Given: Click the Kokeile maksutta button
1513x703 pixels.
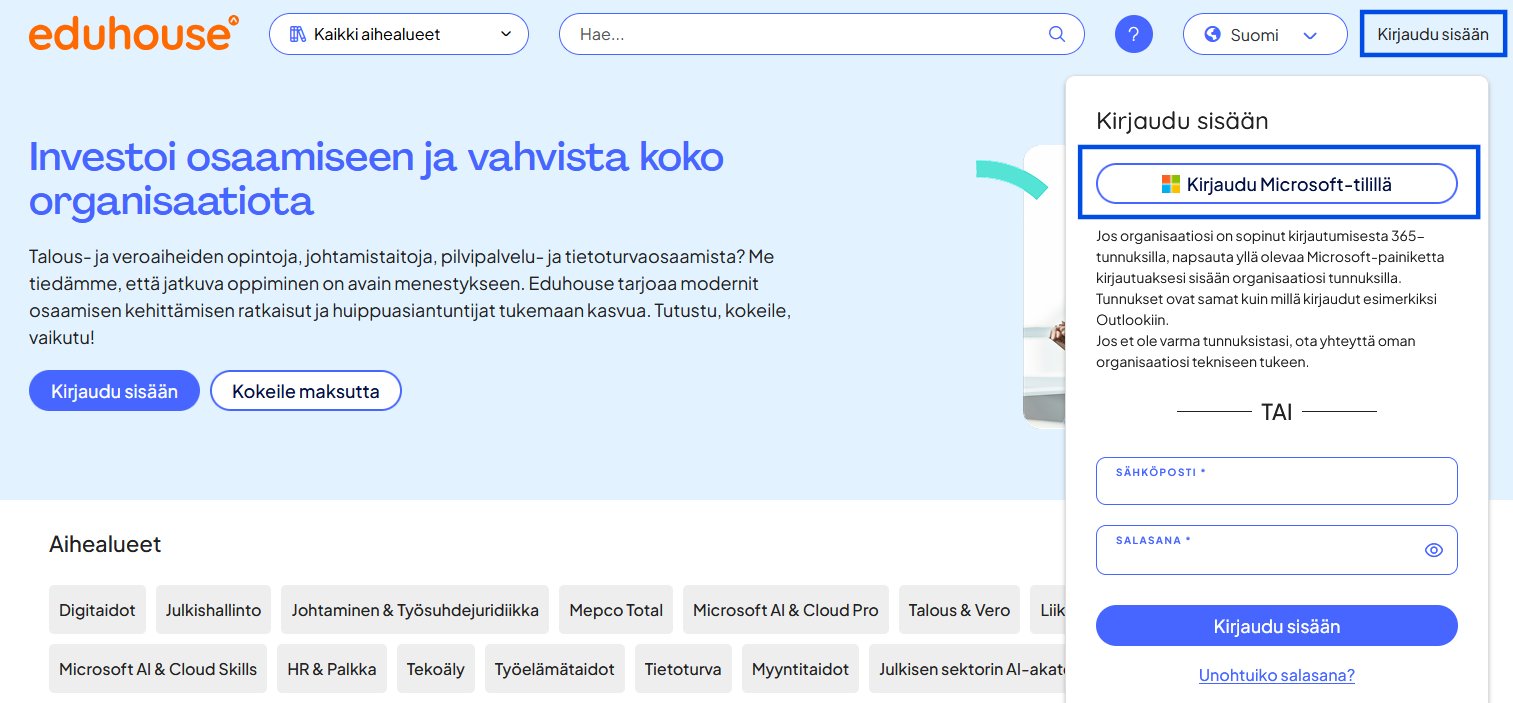Looking at the screenshot, I should pyautogui.click(x=306, y=391).
